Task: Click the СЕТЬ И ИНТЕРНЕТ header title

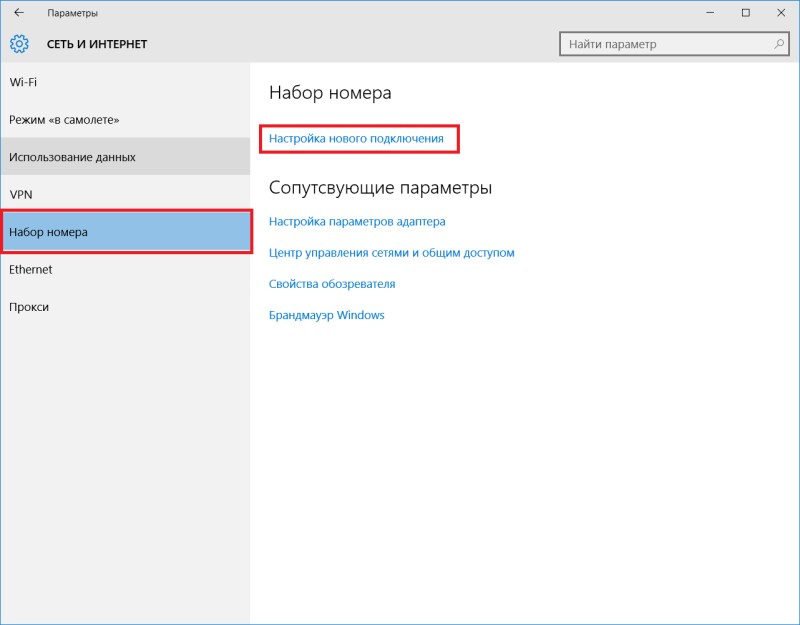Action: [x=97, y=44]
